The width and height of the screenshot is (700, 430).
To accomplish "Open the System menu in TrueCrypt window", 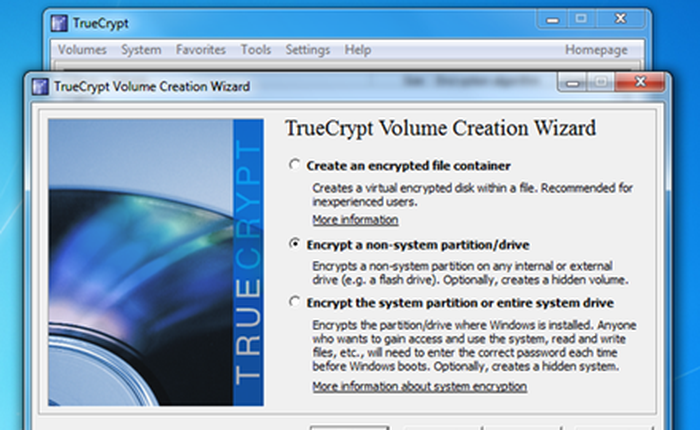I will click(141, 50).
